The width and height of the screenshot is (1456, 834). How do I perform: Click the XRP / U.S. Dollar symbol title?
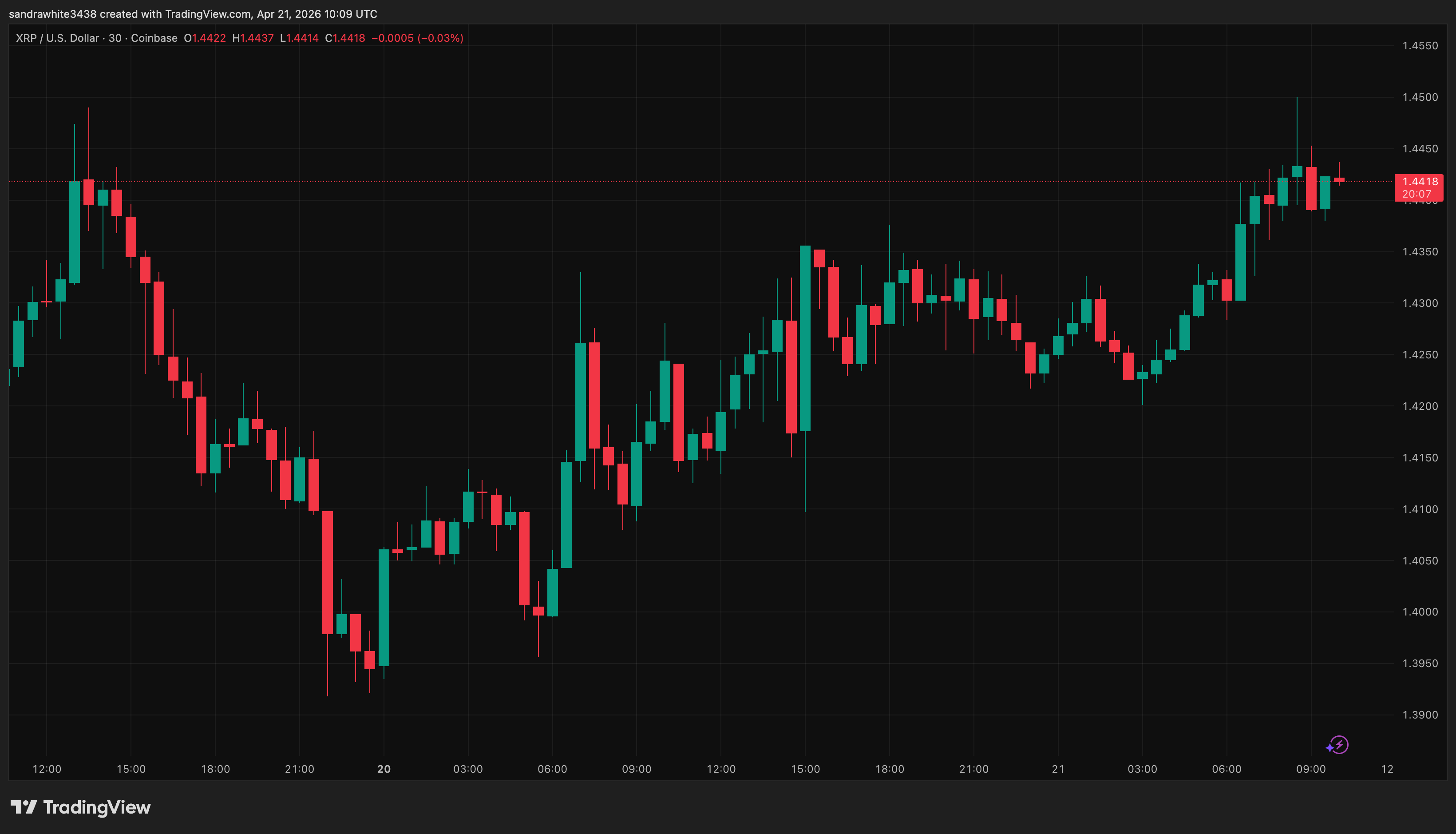(57, 38)
